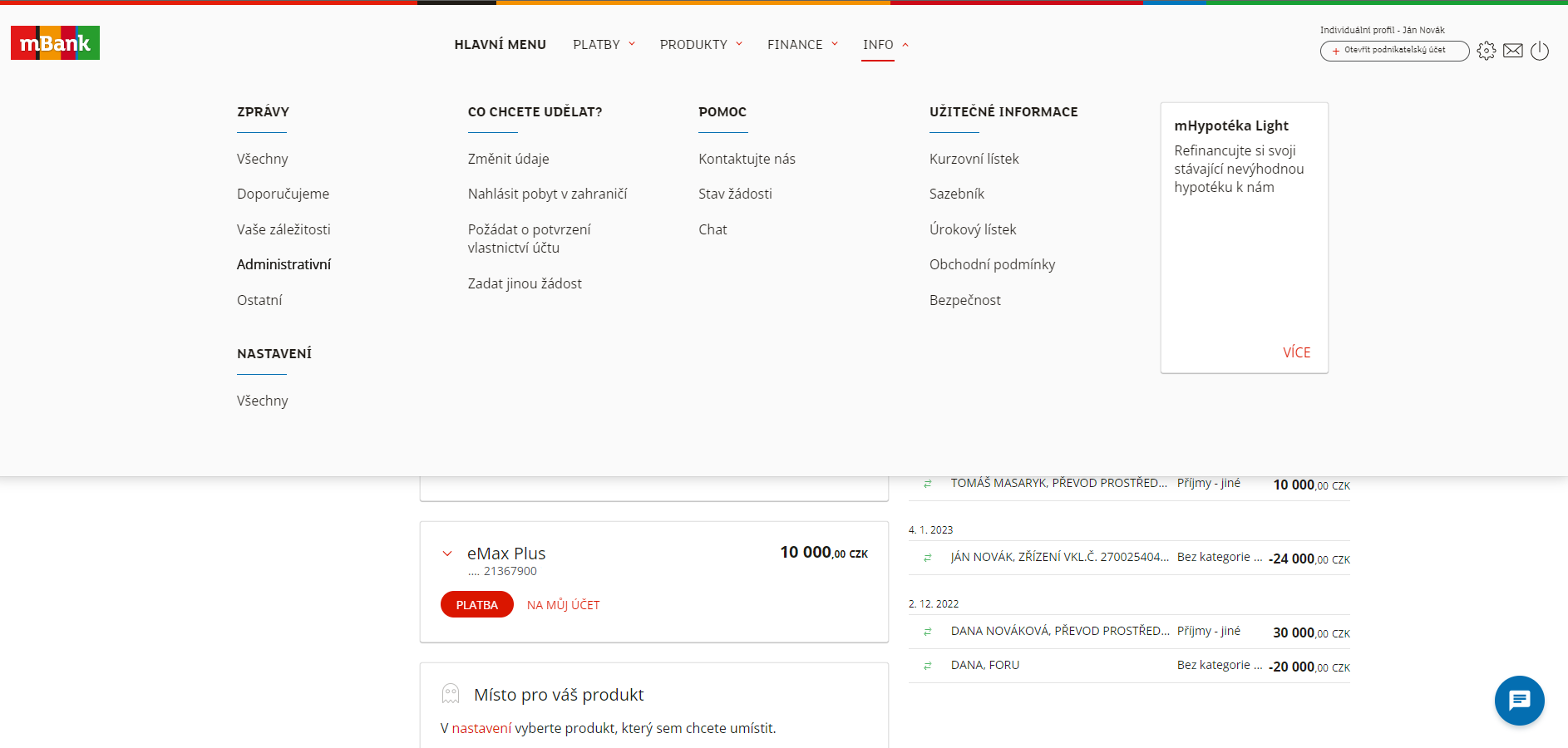Click the mBank logo
Image resolution: width=1568 pixels, height=748 pixels.
click(55, 43)
